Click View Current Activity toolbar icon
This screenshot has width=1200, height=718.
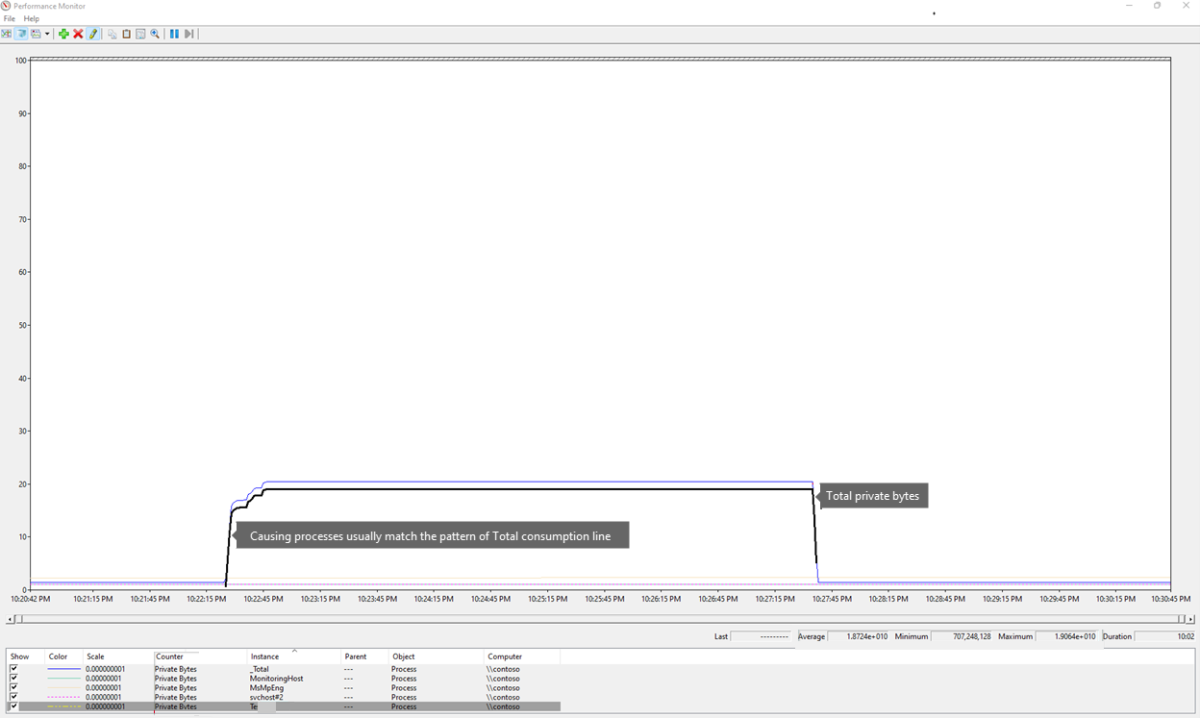click(6, 34)
